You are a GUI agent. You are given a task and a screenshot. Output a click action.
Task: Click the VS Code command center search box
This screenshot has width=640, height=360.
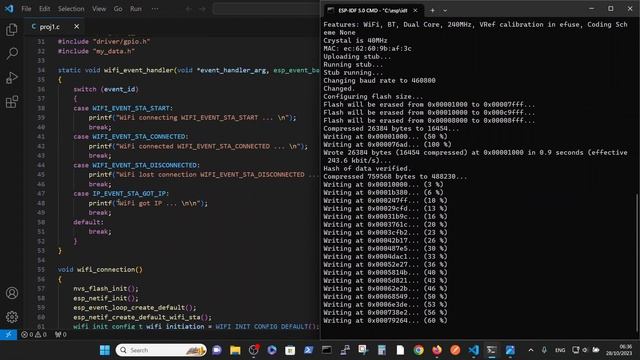pyautogui.click(x=267, y=9)
